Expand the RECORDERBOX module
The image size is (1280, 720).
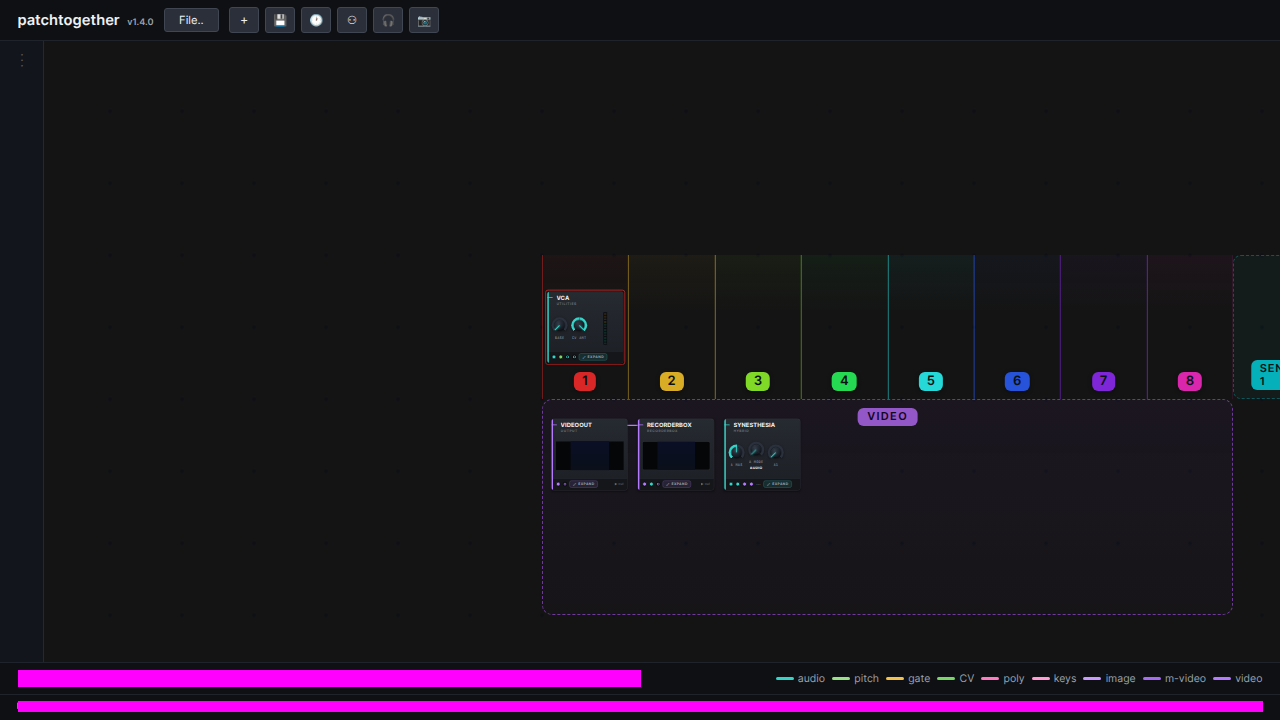[676, 484]
